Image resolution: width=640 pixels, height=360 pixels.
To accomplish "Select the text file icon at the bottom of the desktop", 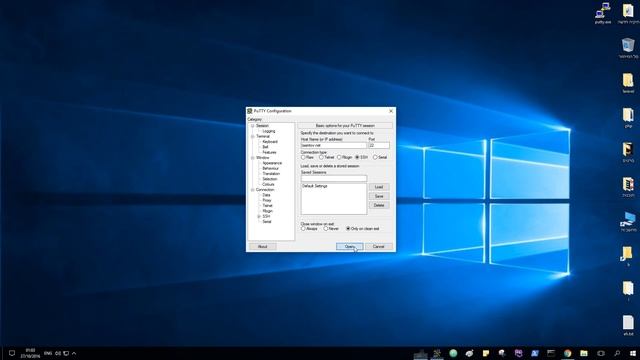I will [628, 325].
